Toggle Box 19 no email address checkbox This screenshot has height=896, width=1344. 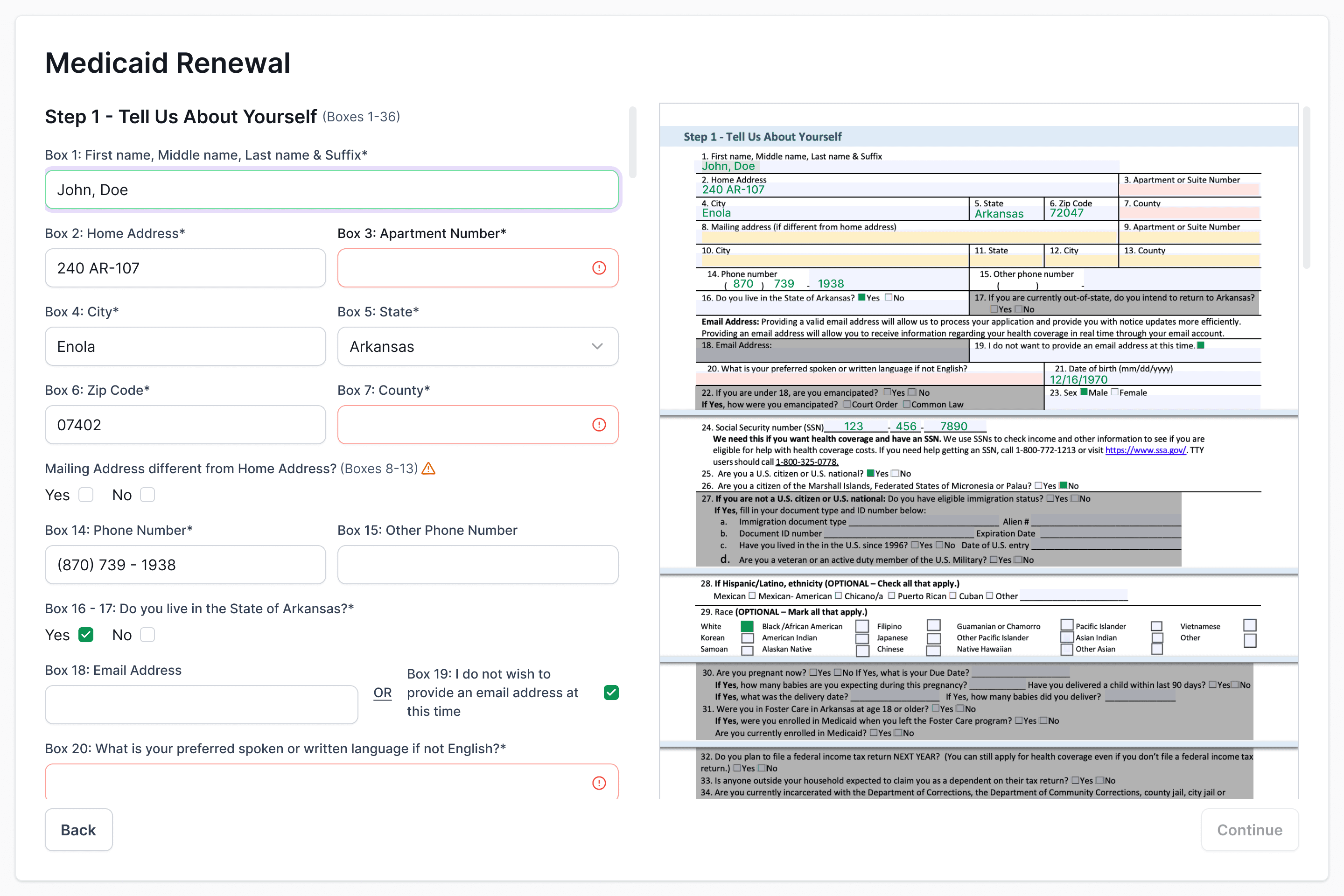[611, 693]
